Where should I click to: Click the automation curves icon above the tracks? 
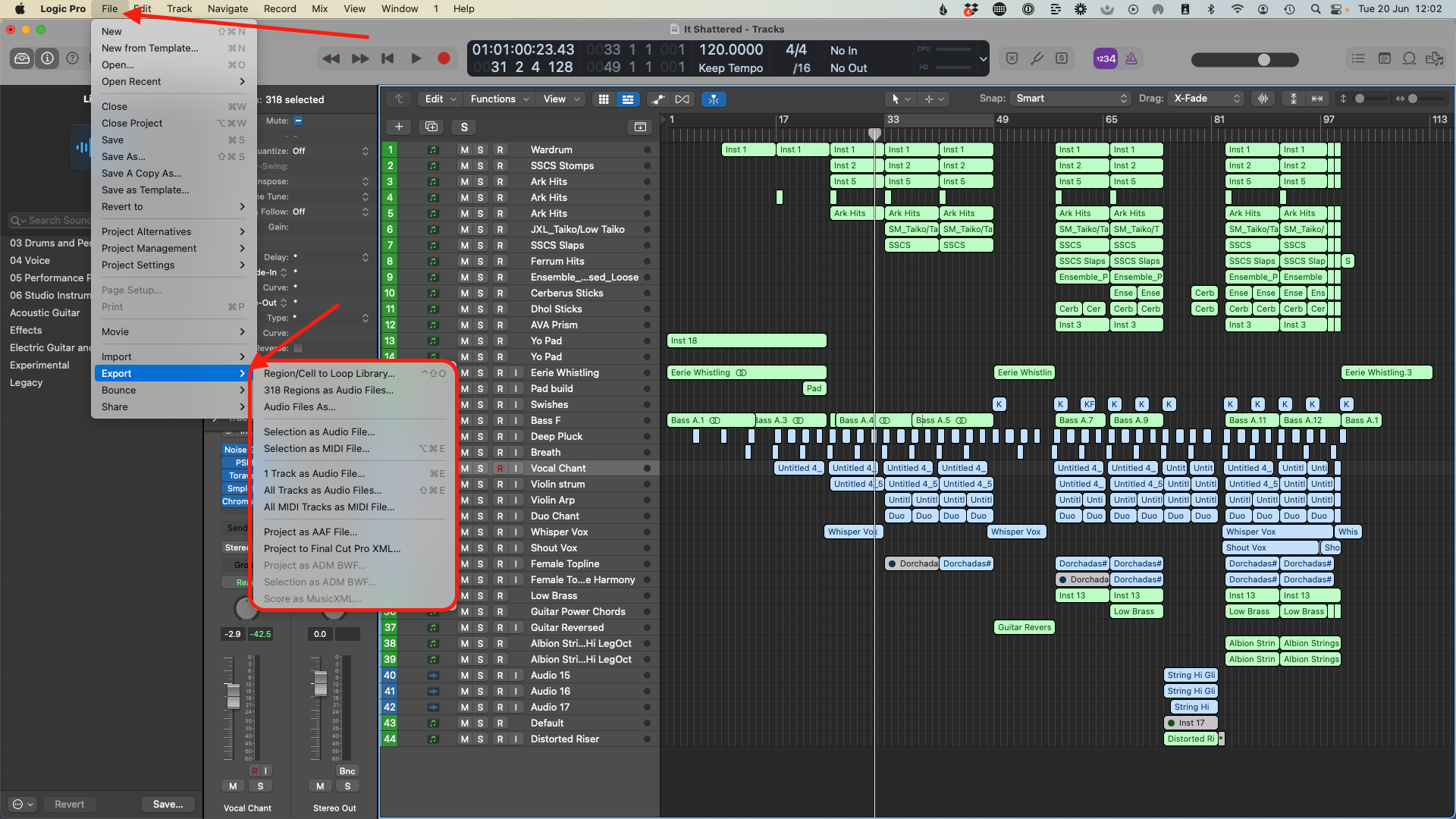(x=658, y=99)
